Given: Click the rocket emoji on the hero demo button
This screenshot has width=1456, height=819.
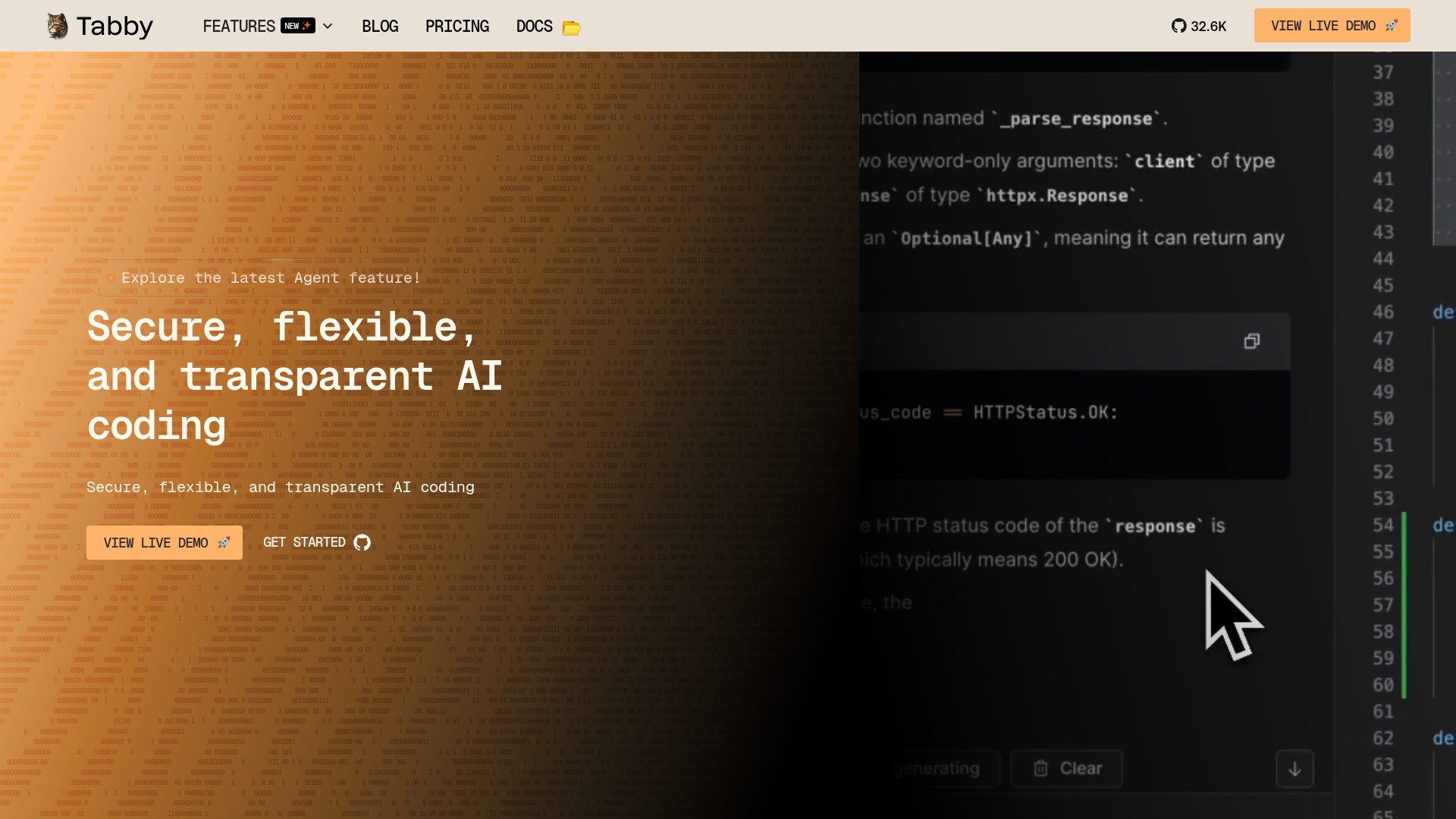Looking at the screenshot, I should pyautogui.click(x=223, y=543).
